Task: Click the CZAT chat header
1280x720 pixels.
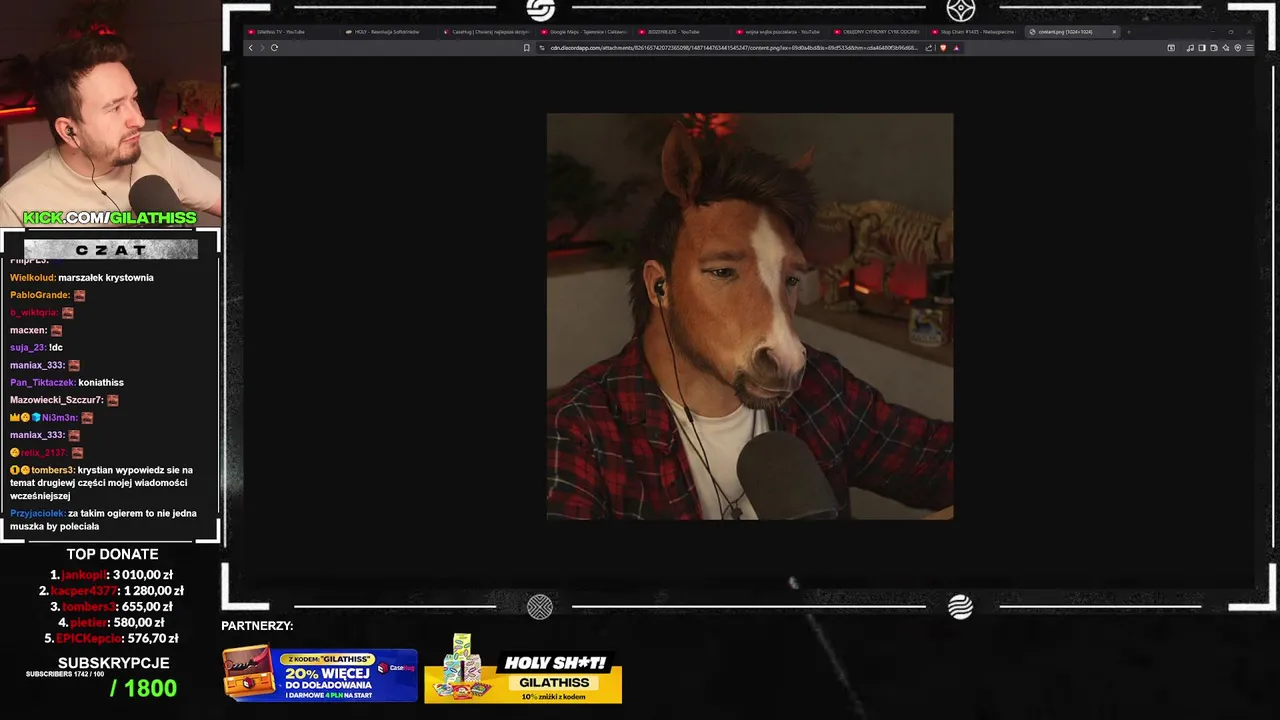Action: pyautogui.click(x=110, y=250)
